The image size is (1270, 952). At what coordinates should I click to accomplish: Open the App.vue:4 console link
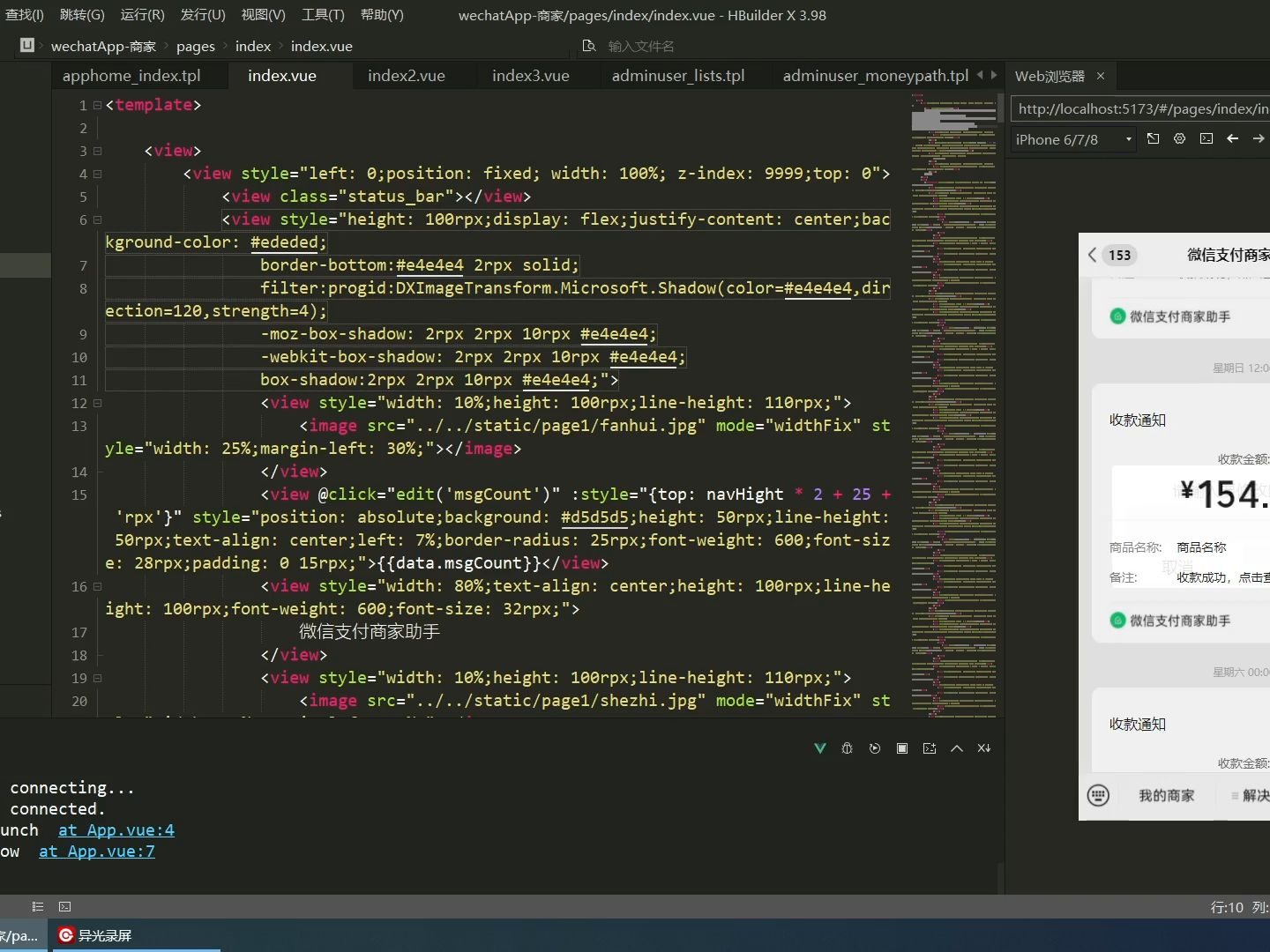point(116,829)
